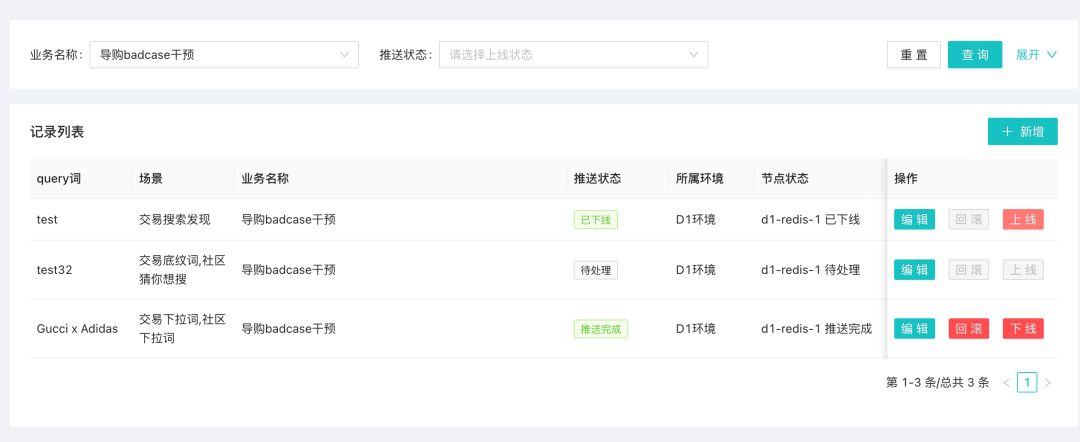Viewport: 1080px width, 442px height.
Task: Click 上线 in the test32 row
Action: pyautogui.click(x=1023, y=270)
